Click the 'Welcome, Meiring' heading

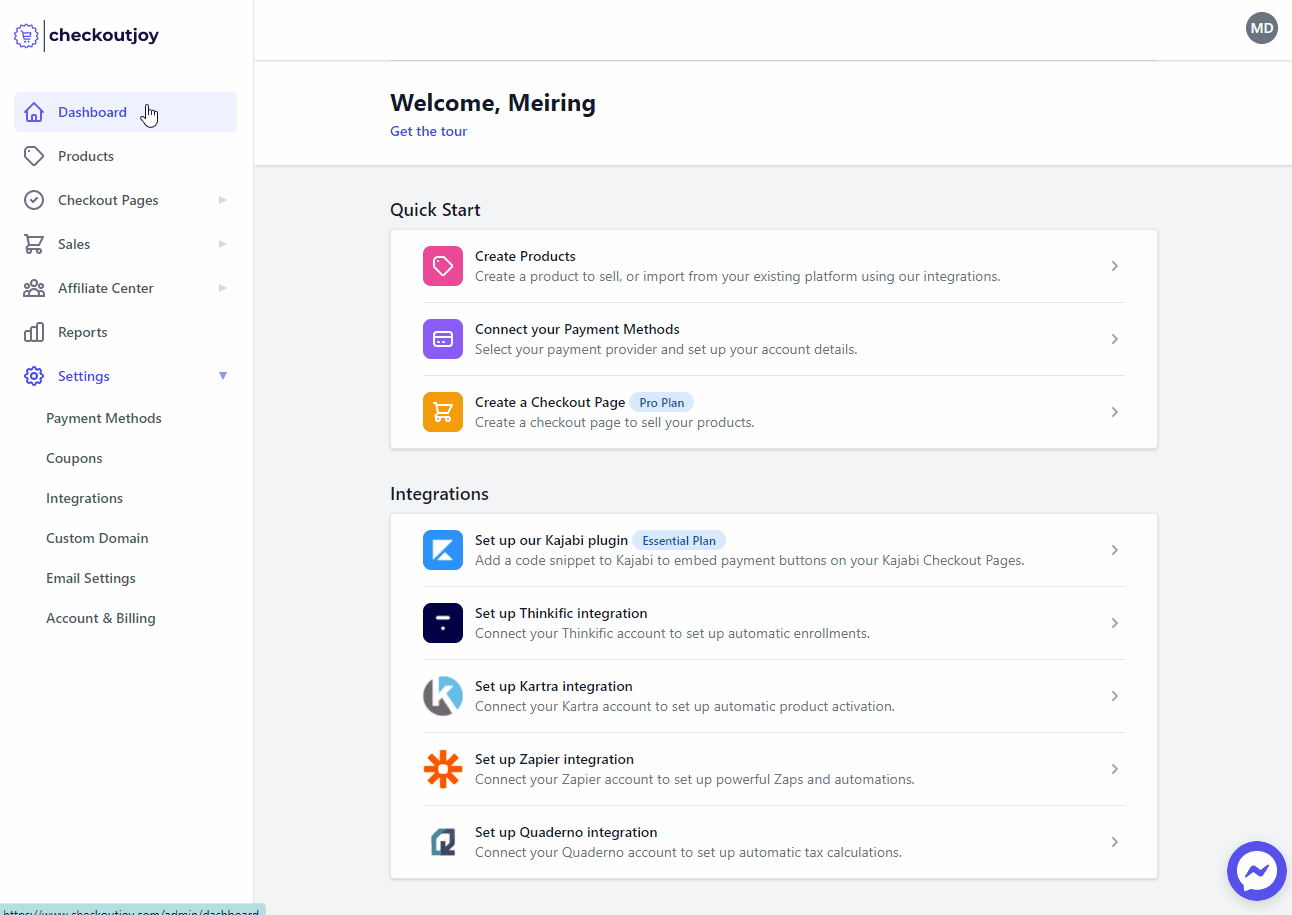[x=493, y=103]
